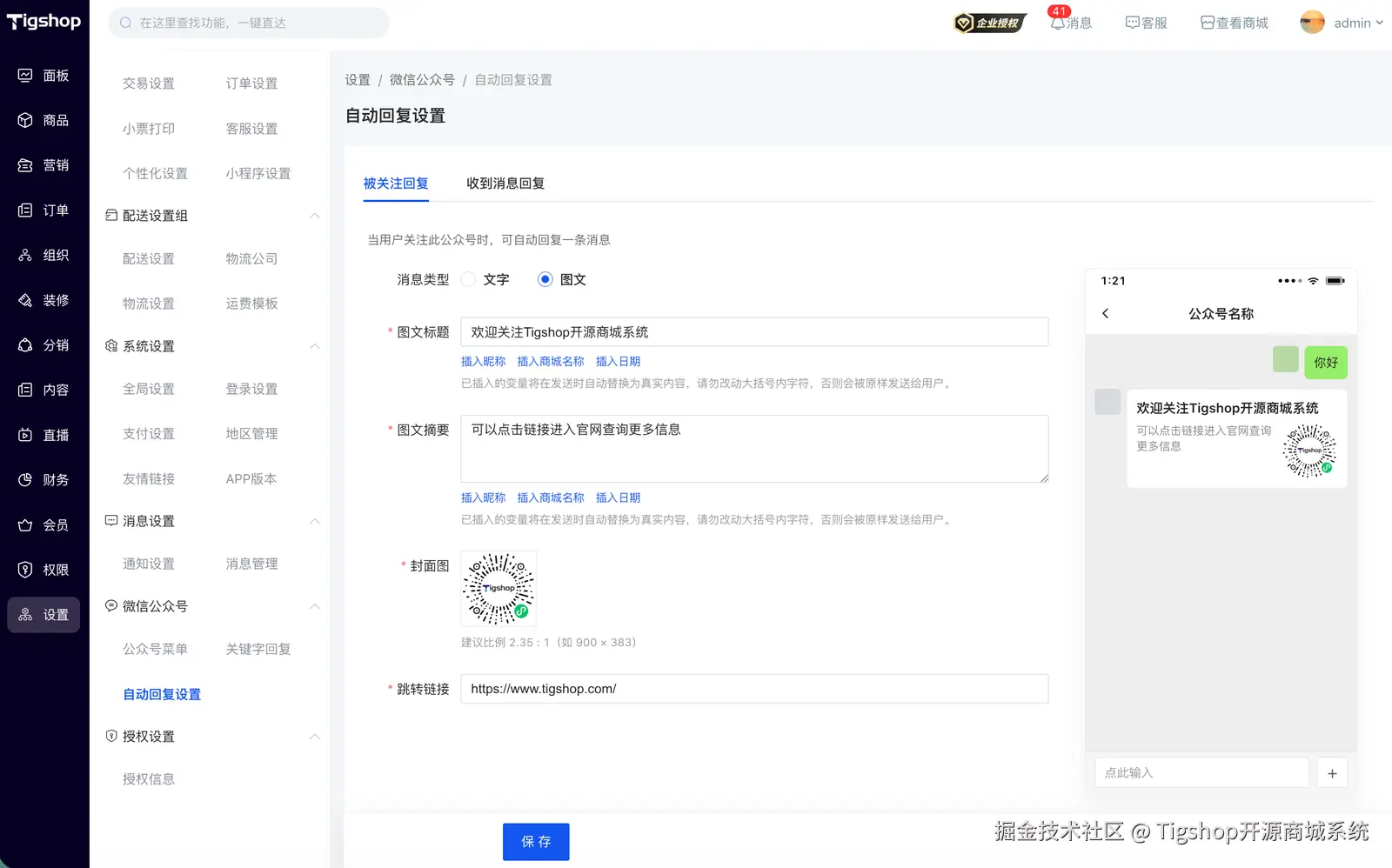Image resolution: width=1392 pixels, height=868 pixels.
Task: Open 通知设置 menu item
Action: pos(149,564)
